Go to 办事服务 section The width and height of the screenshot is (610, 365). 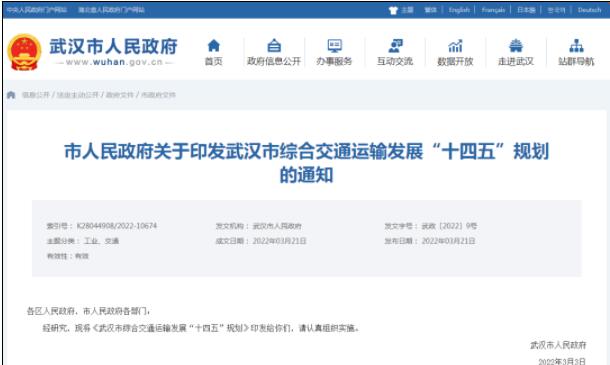pyautogui.click(x=334, y=52)
